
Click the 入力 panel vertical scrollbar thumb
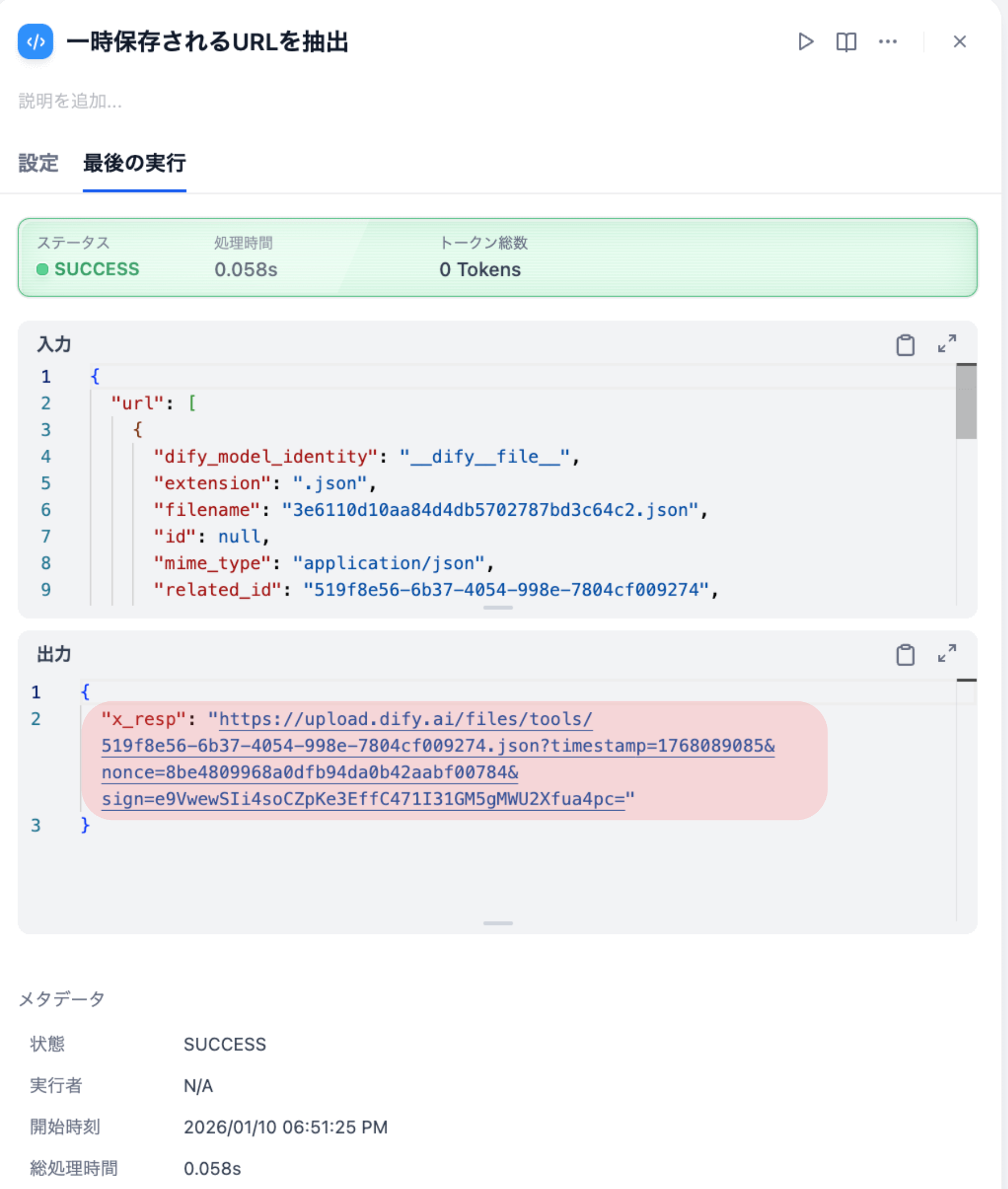[x=966, y=402]
